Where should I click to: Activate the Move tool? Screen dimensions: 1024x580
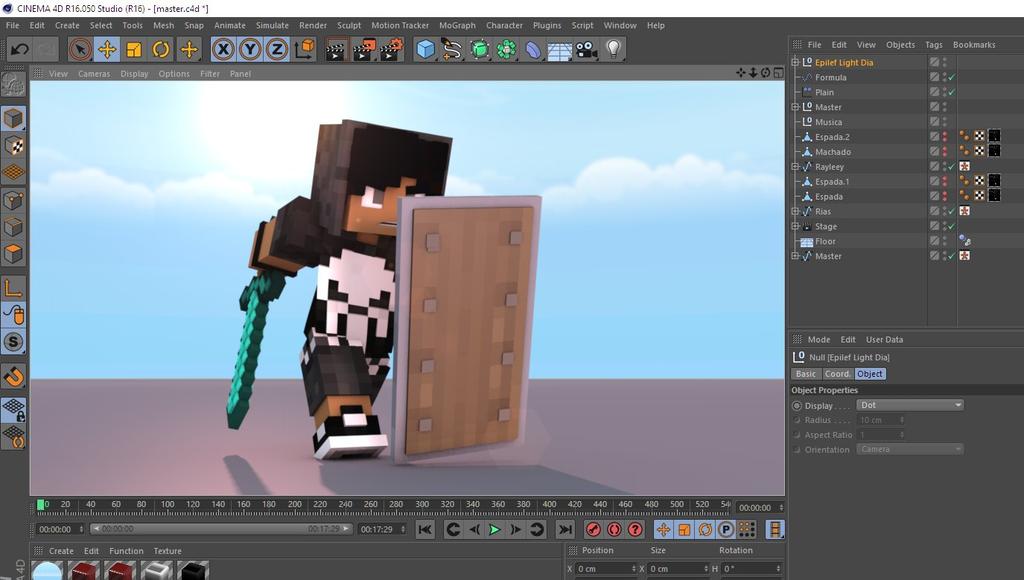point(107,49)
